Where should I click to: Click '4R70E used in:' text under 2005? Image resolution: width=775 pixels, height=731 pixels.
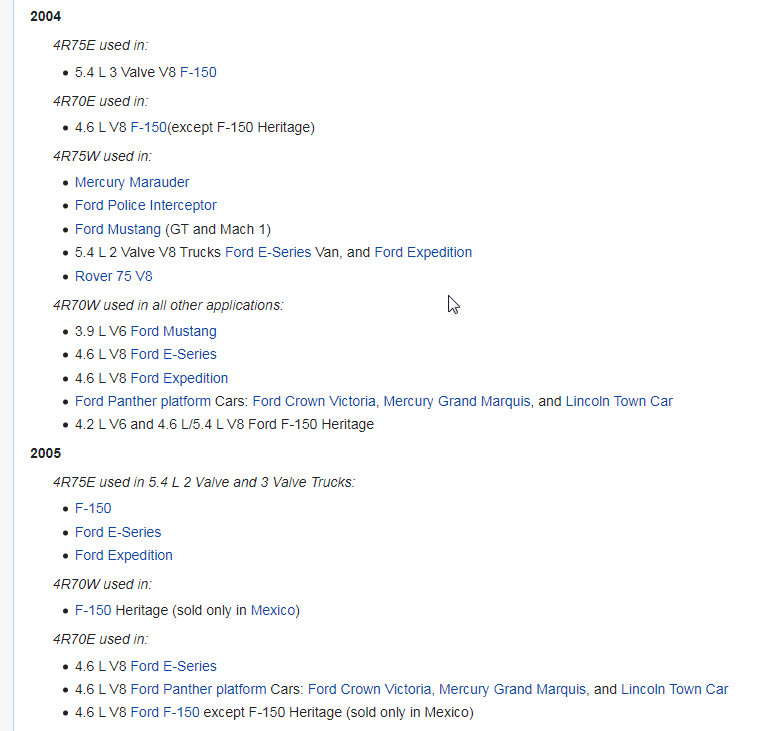101,640
